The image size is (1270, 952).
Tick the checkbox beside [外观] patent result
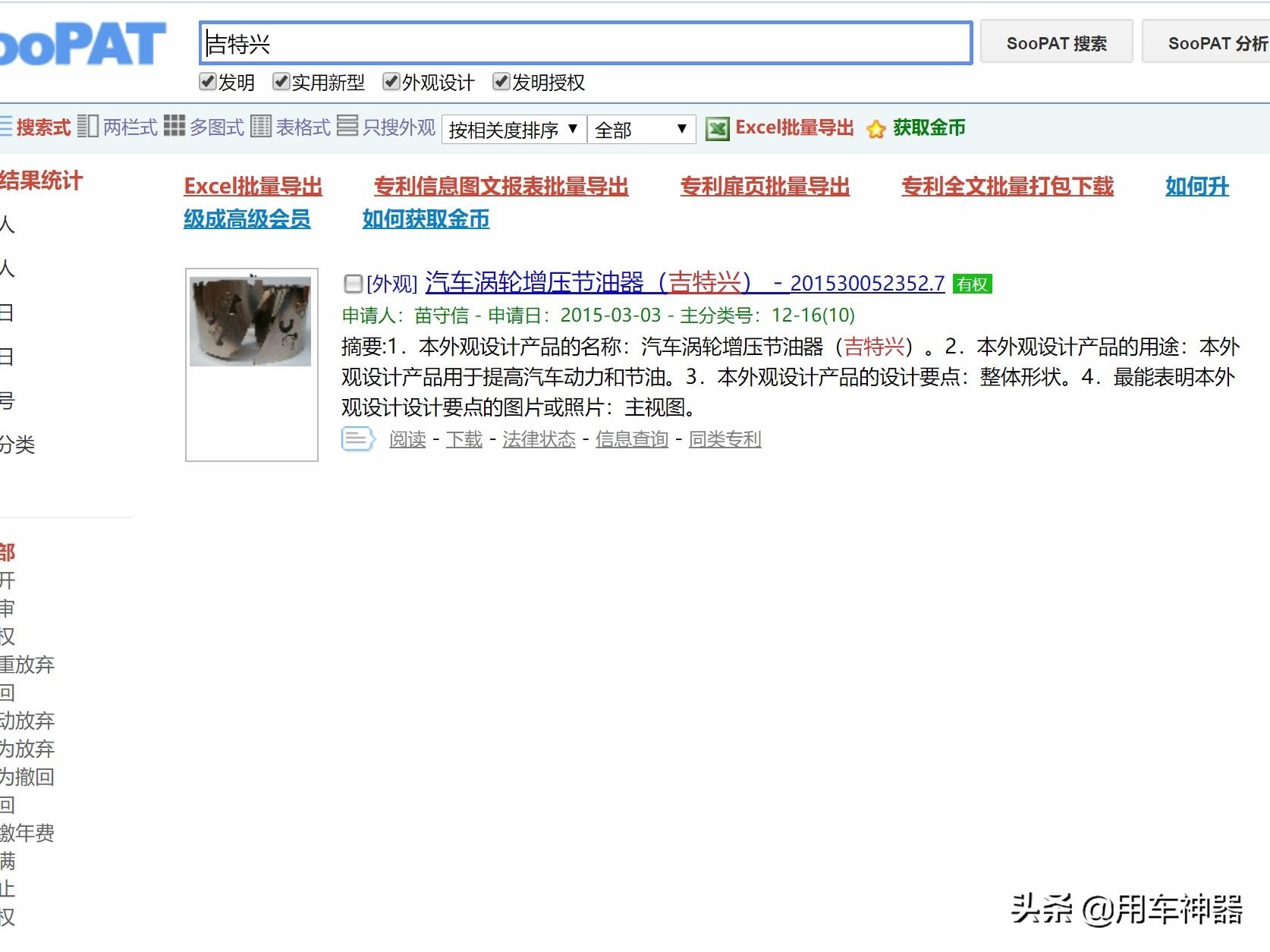pos(353,284)
